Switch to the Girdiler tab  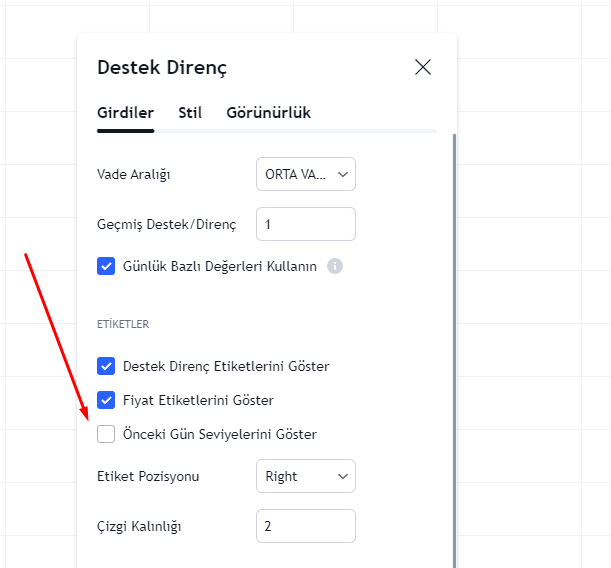125,113
